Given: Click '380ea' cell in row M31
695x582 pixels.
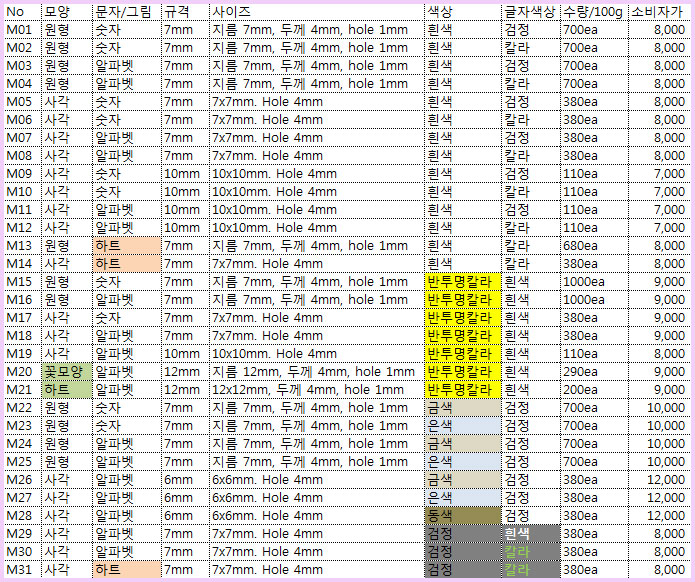Looking at the screenshot, I should pos(594,570).
